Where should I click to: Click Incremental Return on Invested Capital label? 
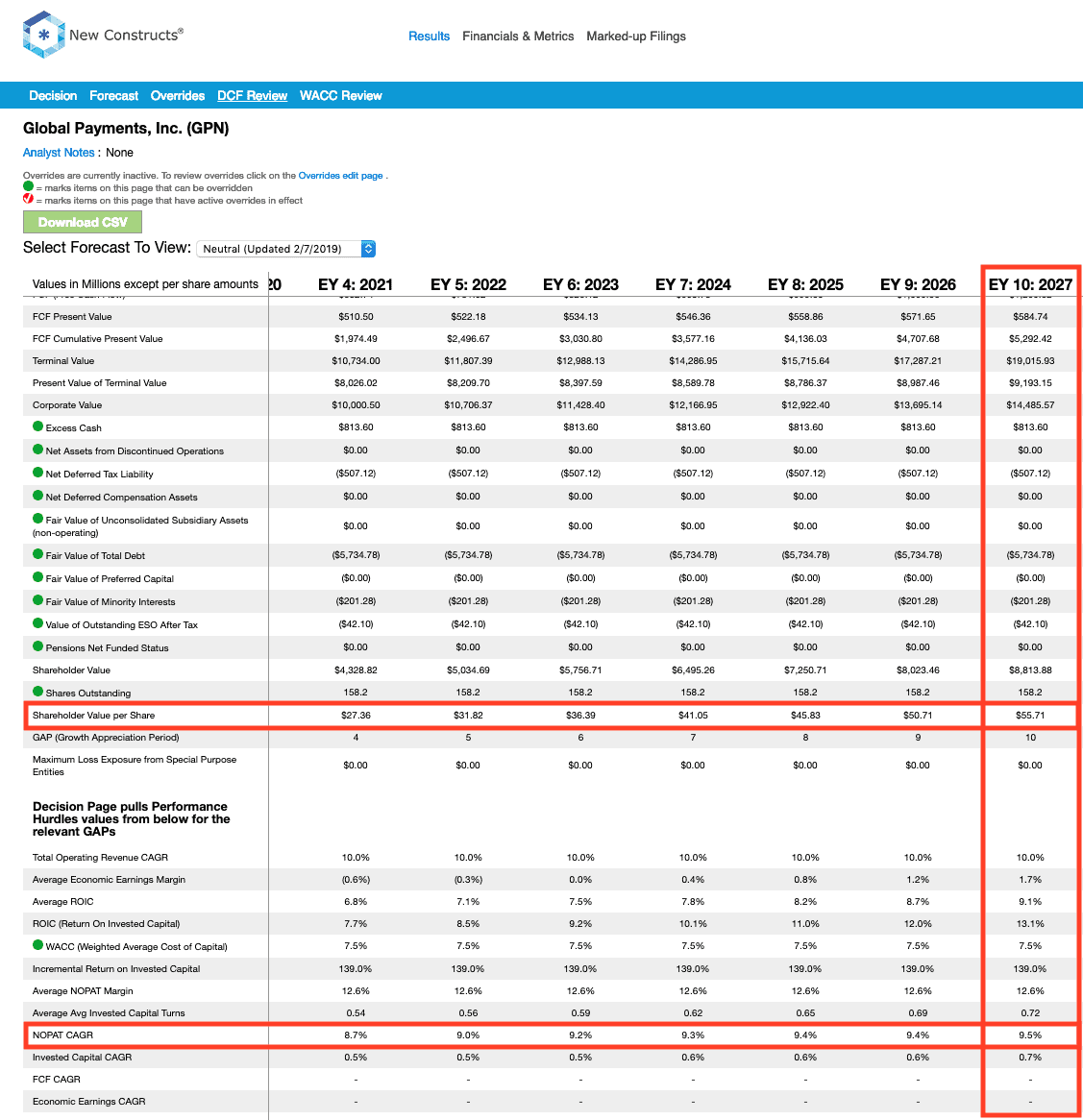click(x=116, y=968)
